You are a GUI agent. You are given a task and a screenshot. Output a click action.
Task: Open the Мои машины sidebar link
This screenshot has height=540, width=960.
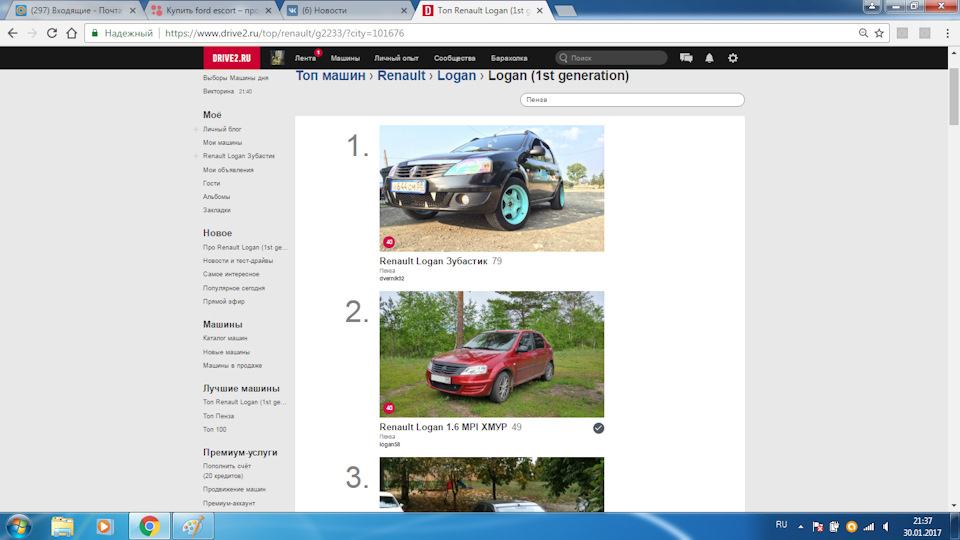click(x=222, y=143)
